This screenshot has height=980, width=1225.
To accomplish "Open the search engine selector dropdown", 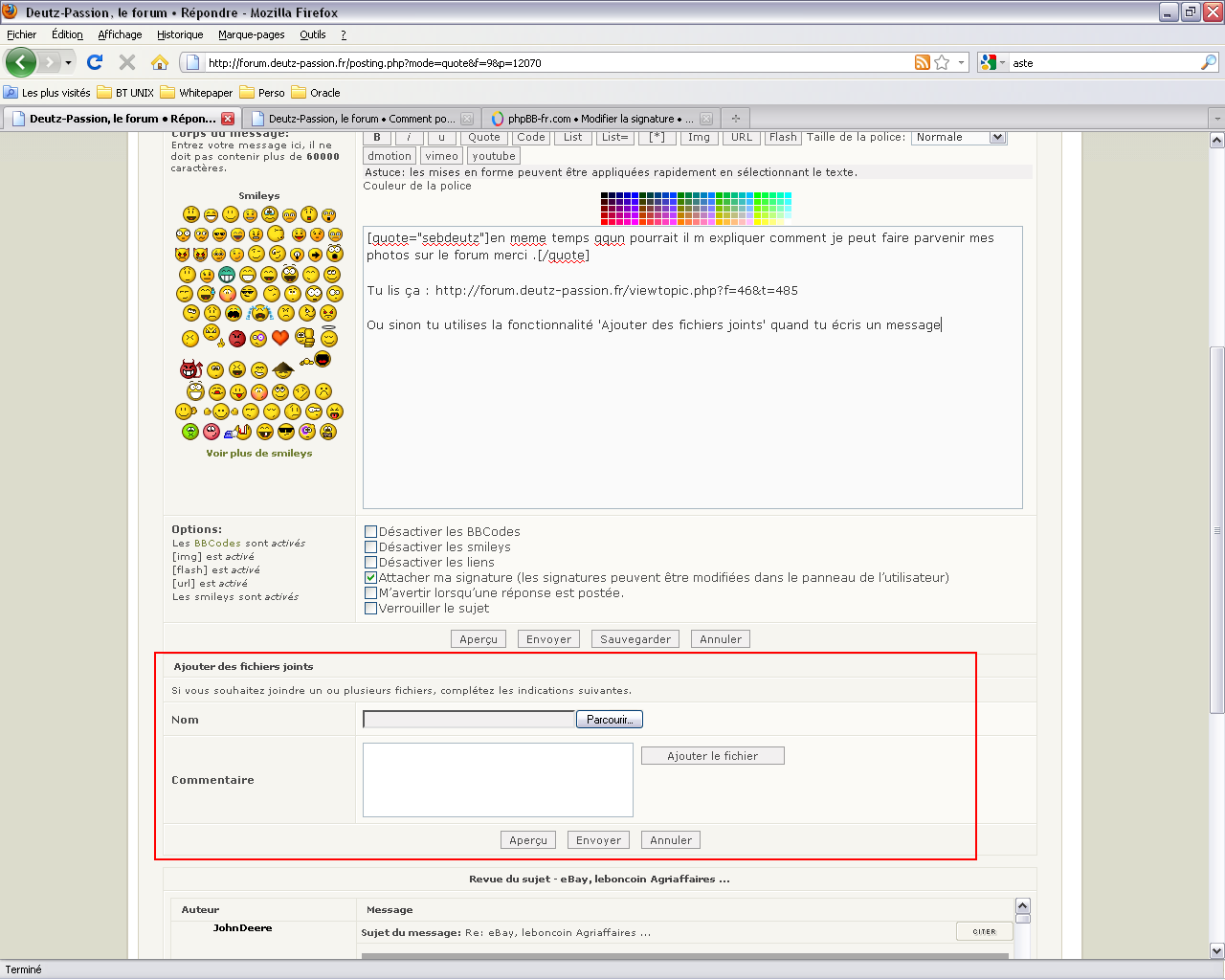I will 993,62.
